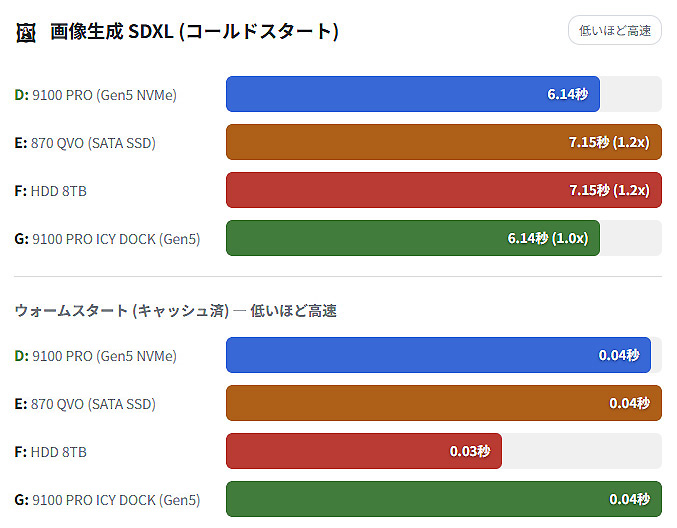
Task: Click the cold start F: HDD 8TB label
Action: 51,191
